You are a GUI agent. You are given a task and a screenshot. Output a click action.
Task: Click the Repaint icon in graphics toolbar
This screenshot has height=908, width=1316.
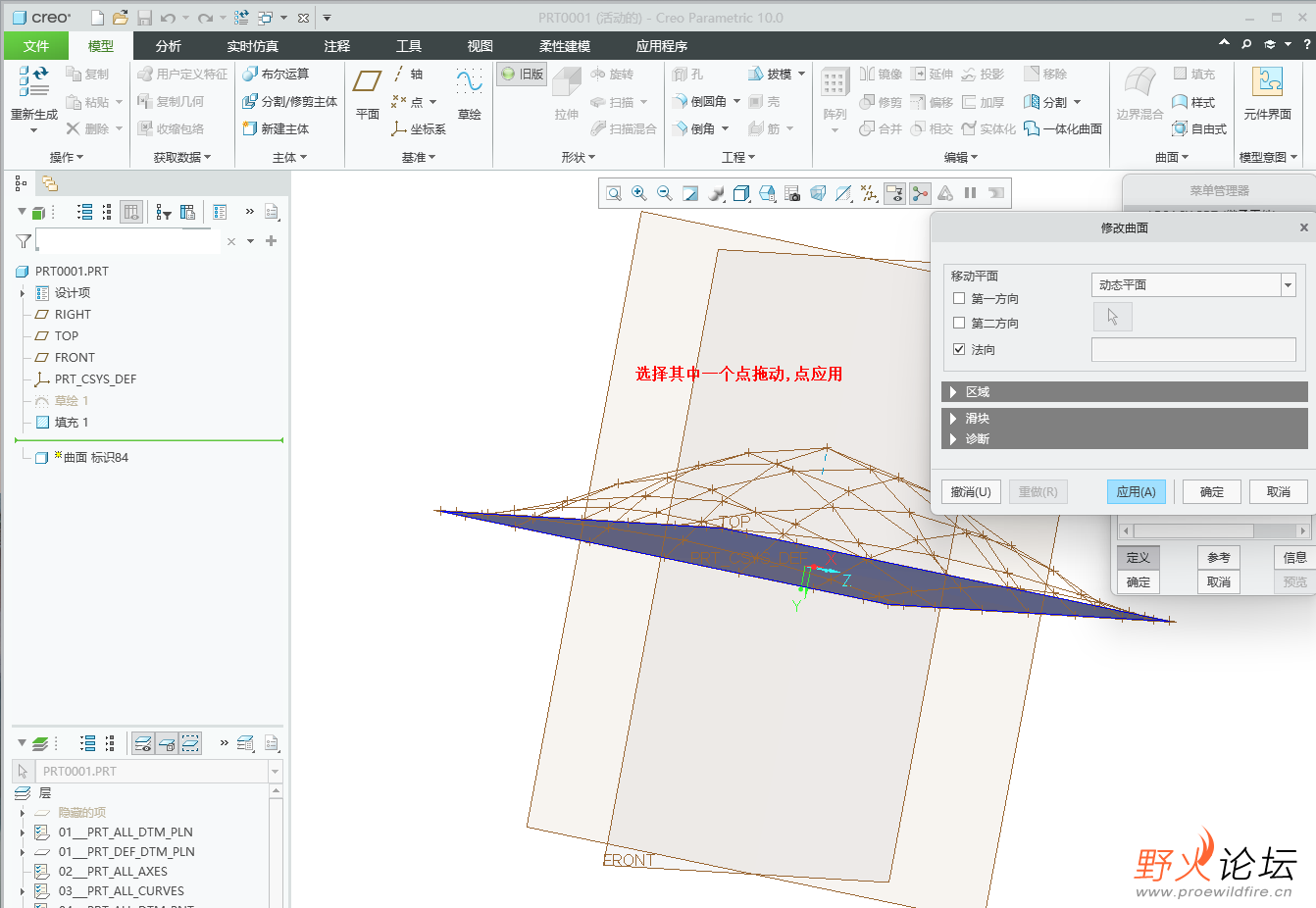(x=690, y=193)
